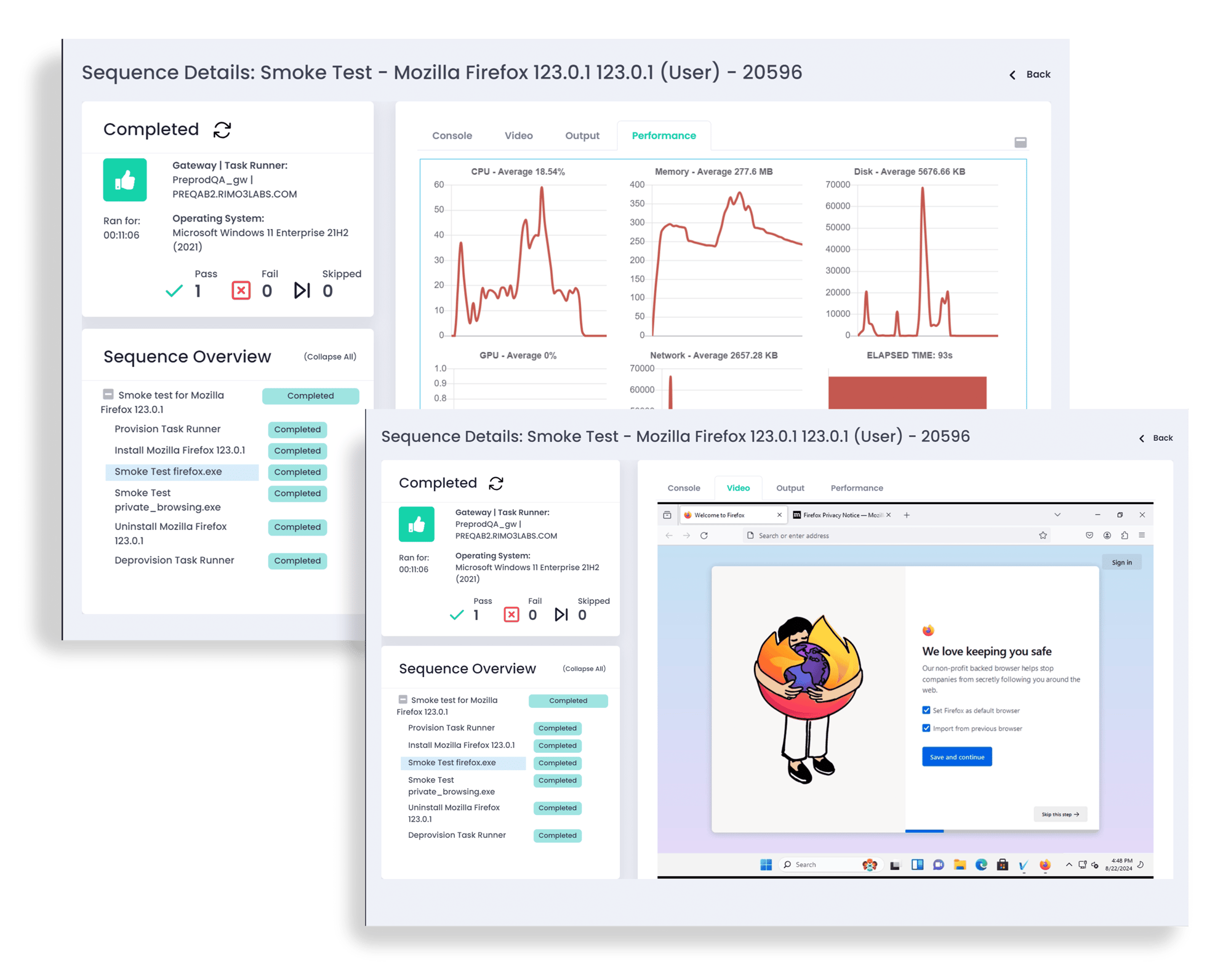Click the refresh icon beside Completed, Performance window
1231x980 pixels.
(222, 130)
